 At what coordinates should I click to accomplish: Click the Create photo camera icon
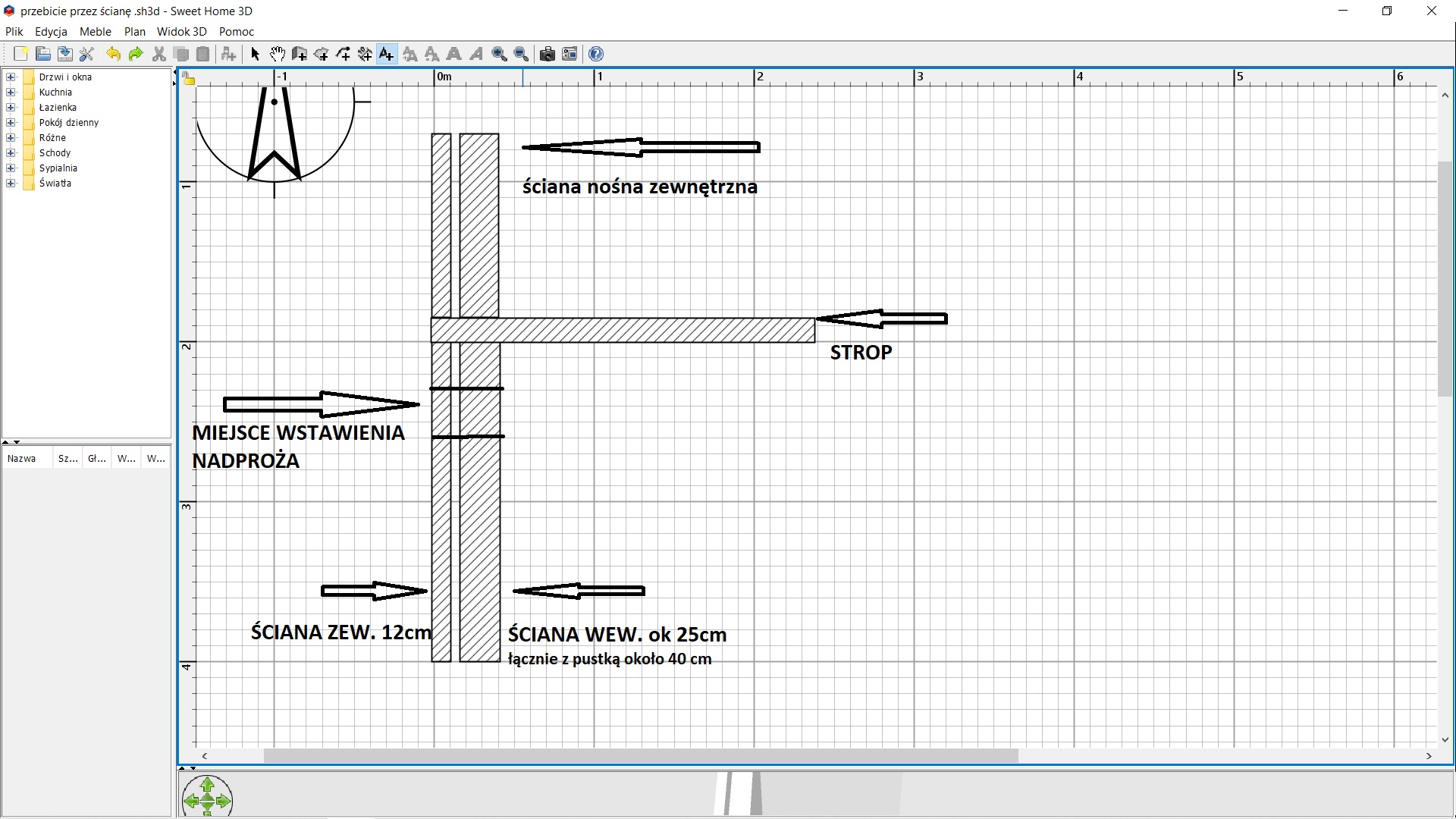point(547,54)
